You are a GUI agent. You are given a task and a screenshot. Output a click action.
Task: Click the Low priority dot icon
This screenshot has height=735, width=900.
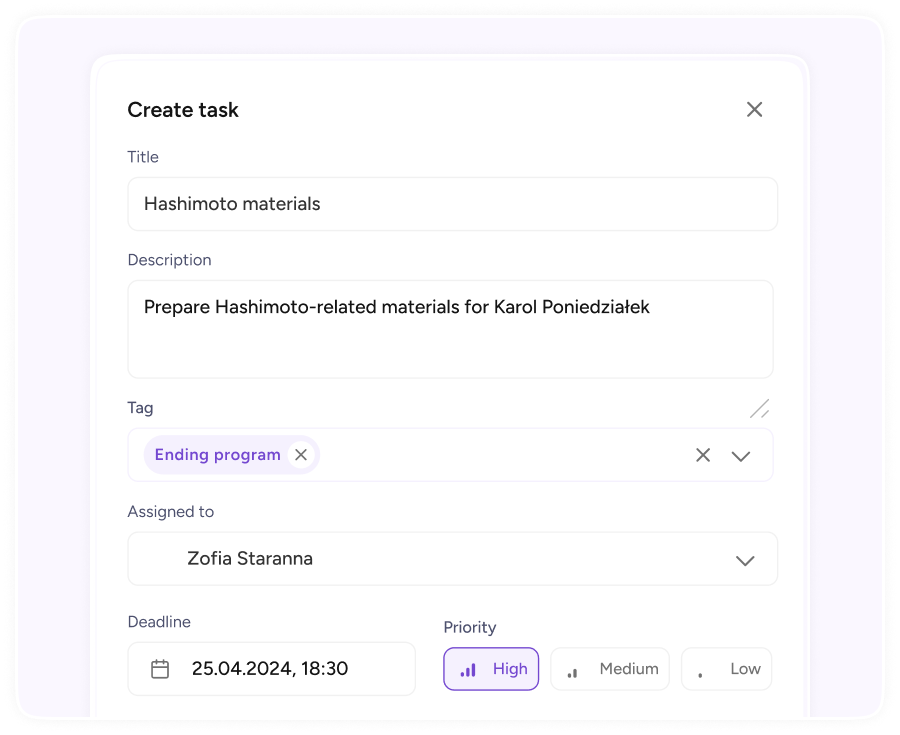pyautogui.click(x=700, y=675)
